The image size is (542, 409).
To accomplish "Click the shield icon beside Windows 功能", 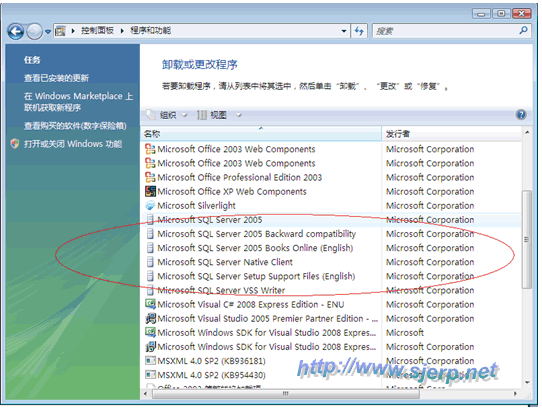I will coord(15,143).
